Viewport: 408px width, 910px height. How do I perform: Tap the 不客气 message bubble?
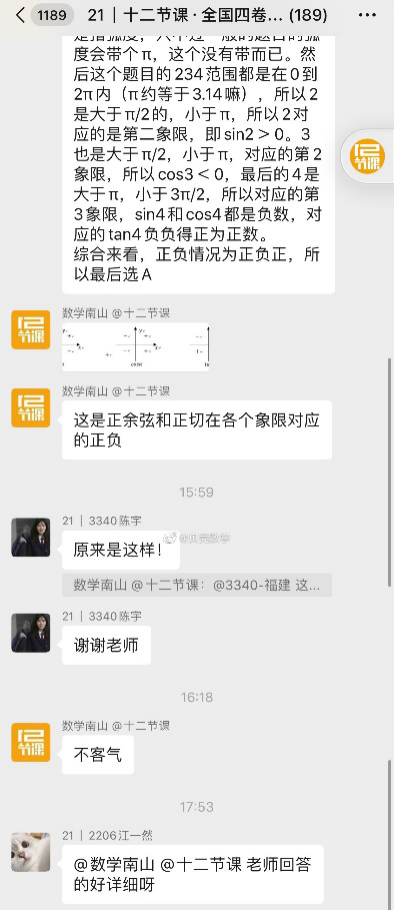[x=98, y=755]
